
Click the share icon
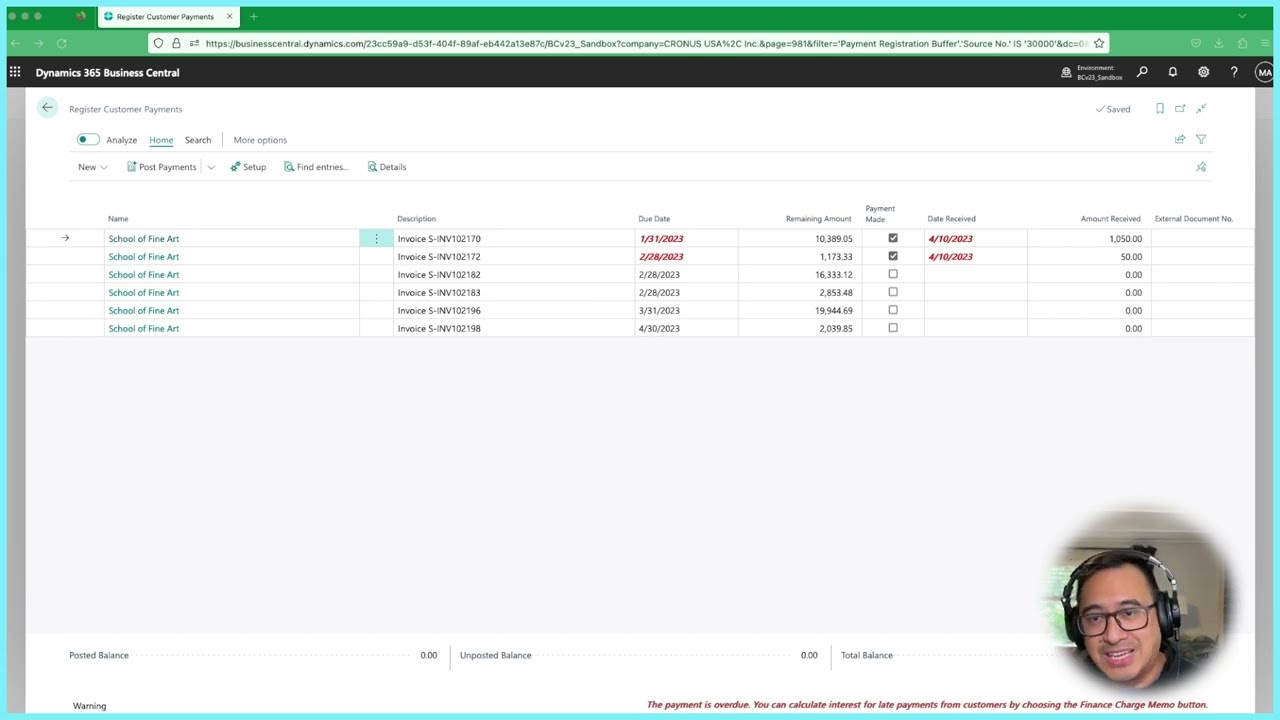tap(1180, 139)
